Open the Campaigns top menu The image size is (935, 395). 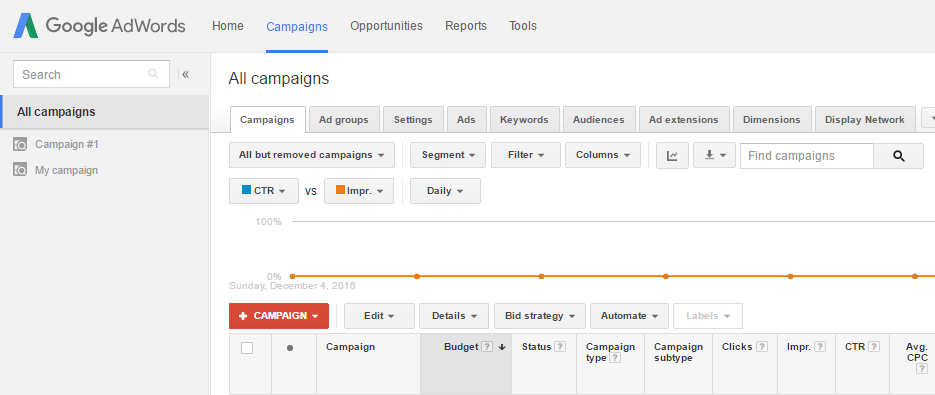[297, 27]
